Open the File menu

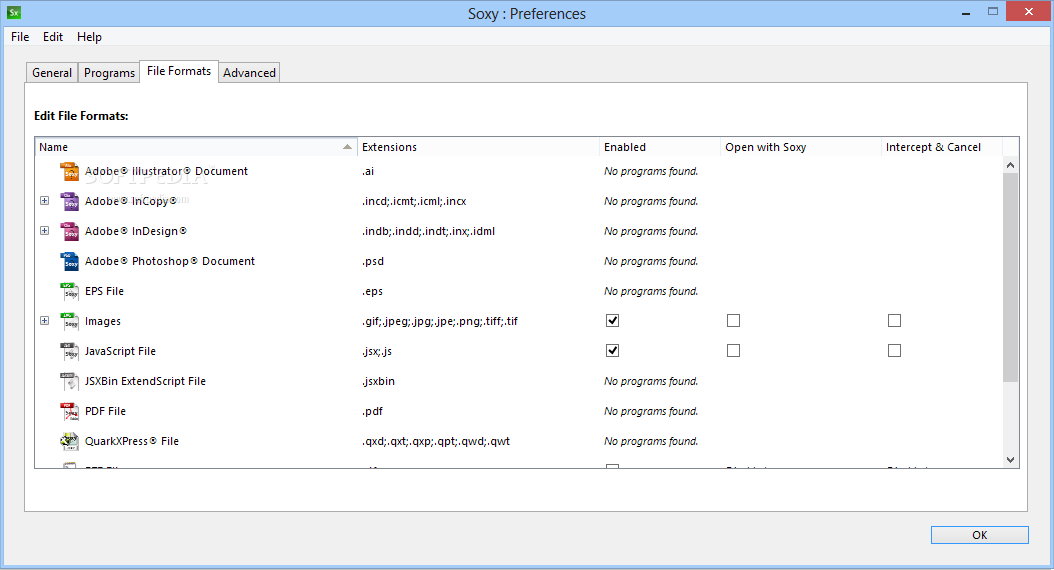pyautogui.click(x=20, y=37)
